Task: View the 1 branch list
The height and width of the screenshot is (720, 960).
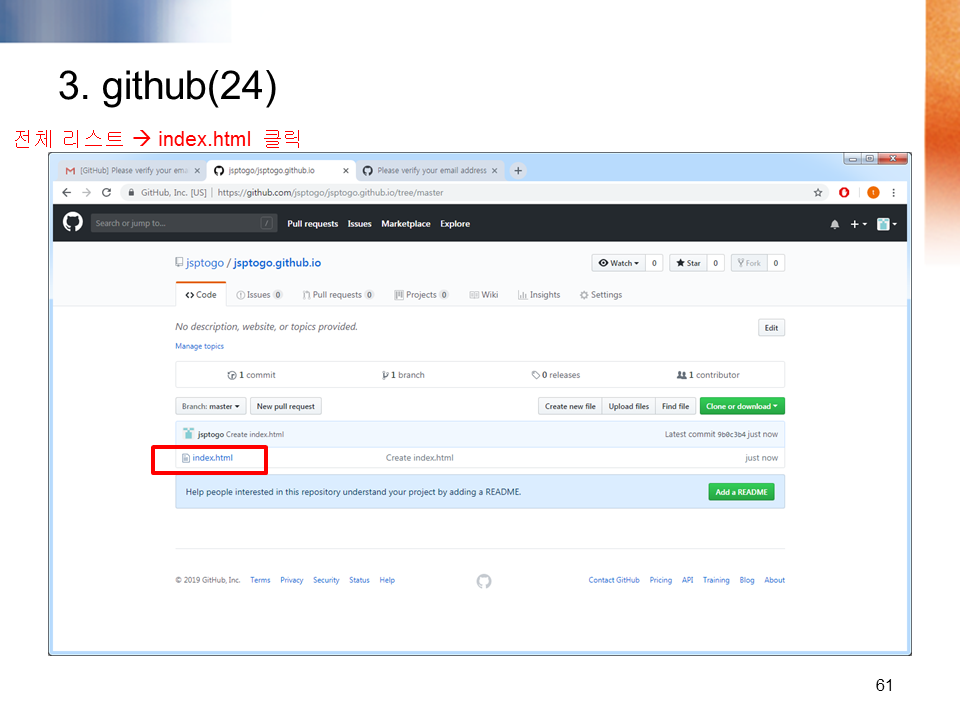Action: (403, 375)
